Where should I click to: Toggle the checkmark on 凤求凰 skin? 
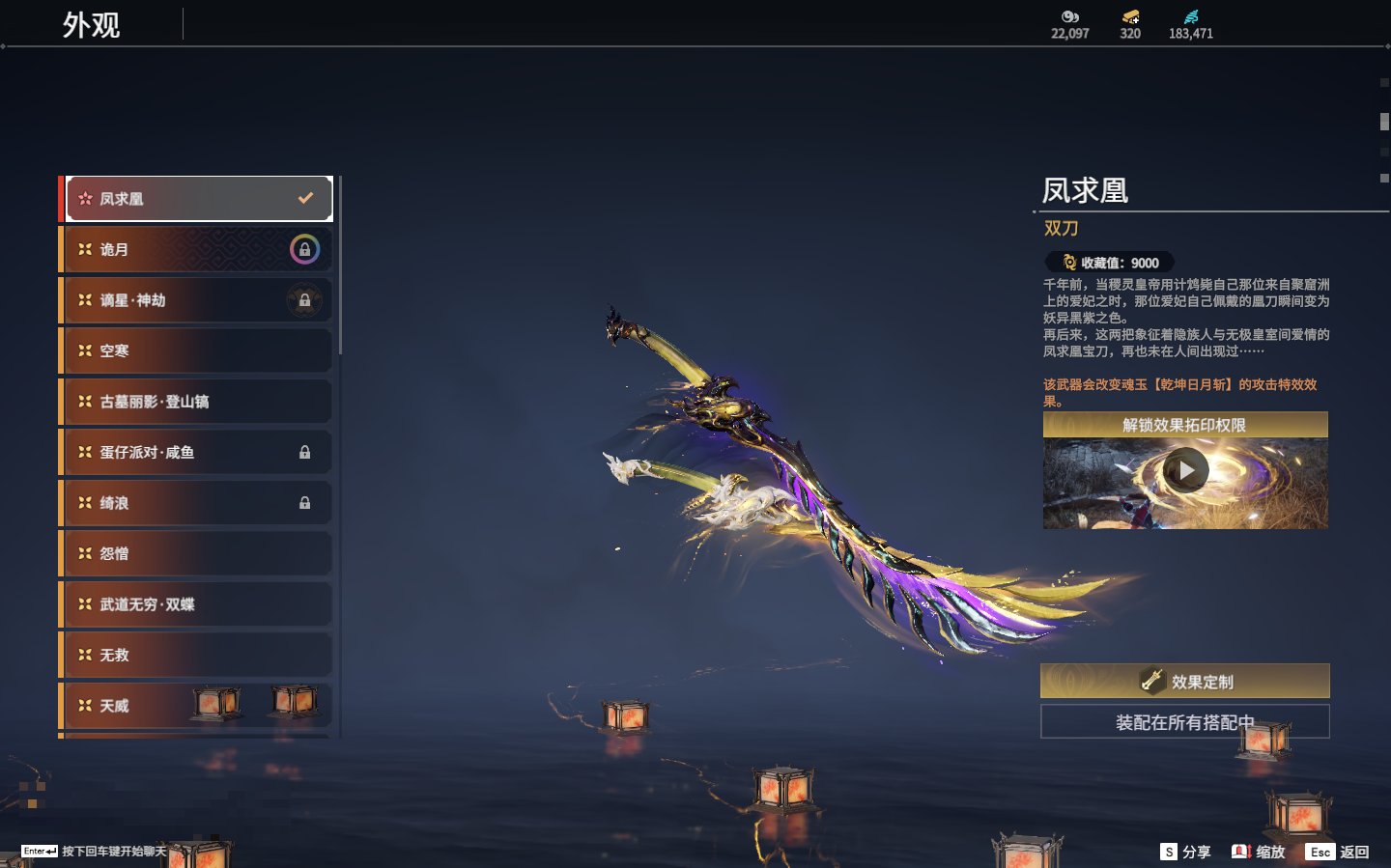click(x=305, y=198)
